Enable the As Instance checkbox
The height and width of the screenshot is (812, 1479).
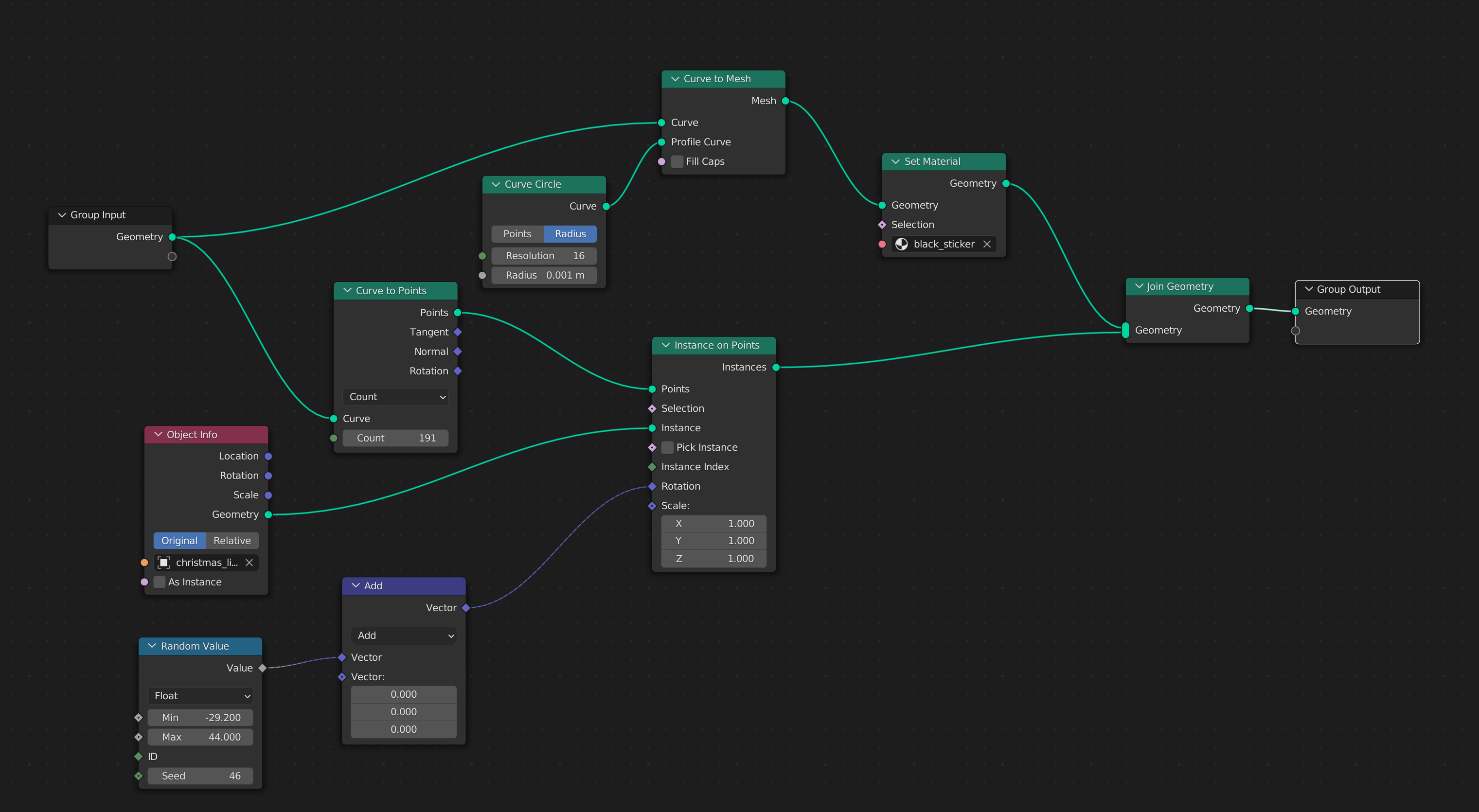[x=160, y=582]
